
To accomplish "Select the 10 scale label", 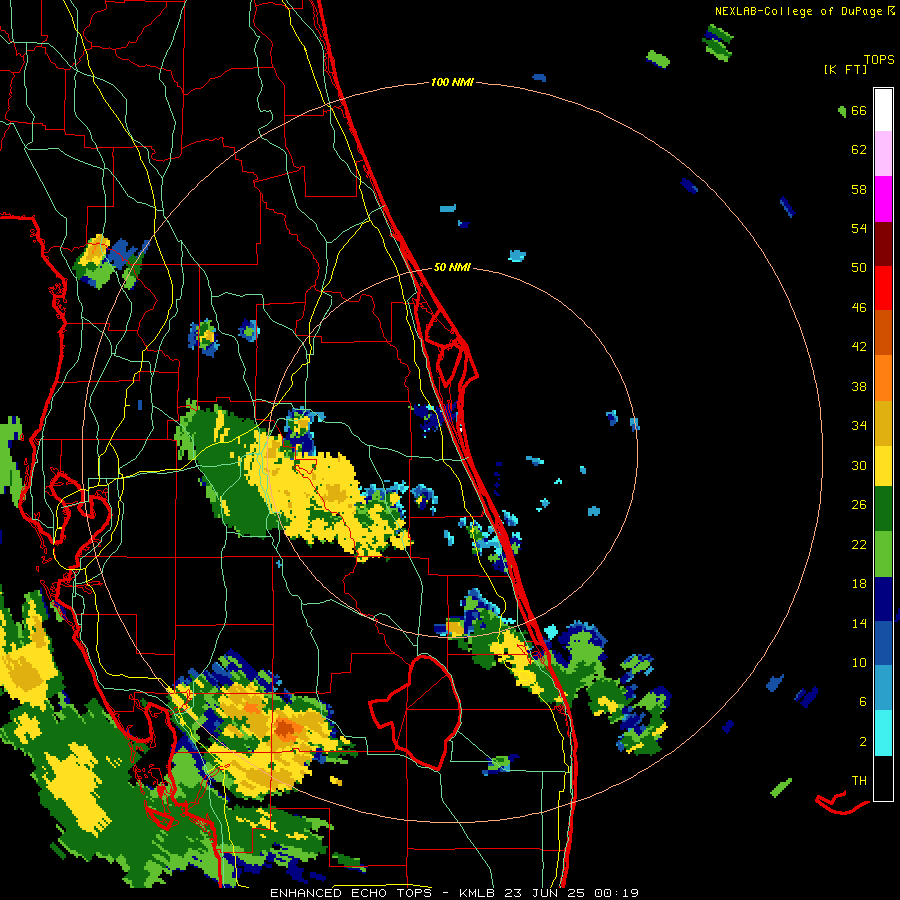I will (859, 662).
